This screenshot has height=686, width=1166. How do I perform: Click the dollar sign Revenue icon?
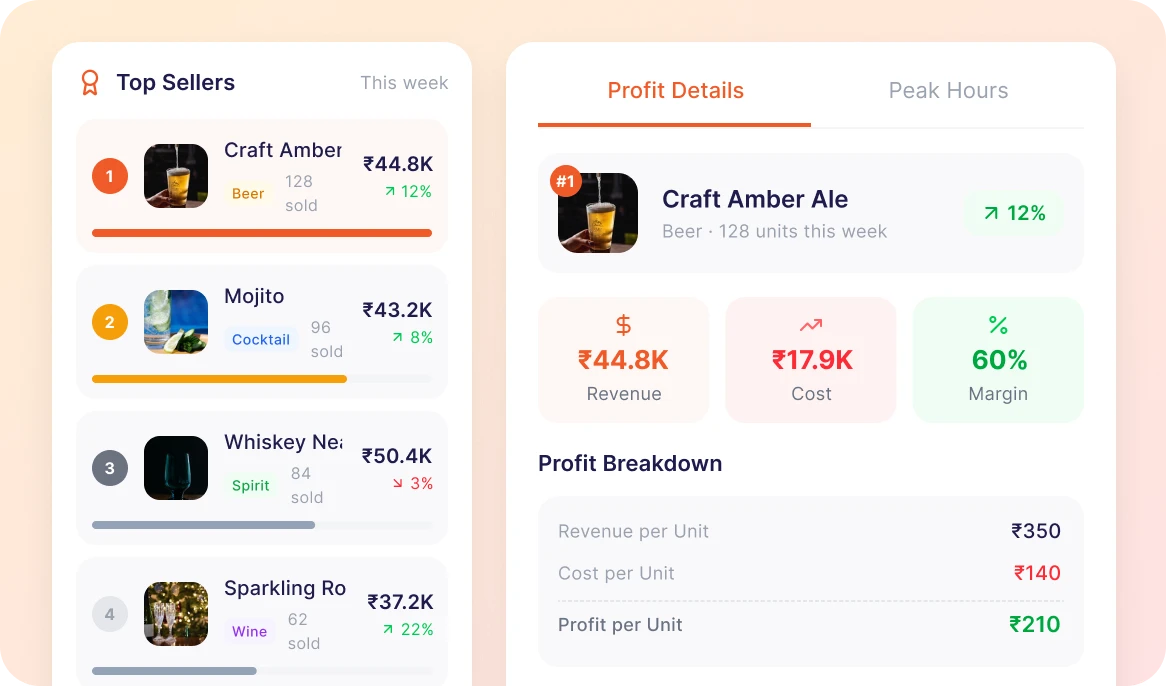[x=624, y=325]
